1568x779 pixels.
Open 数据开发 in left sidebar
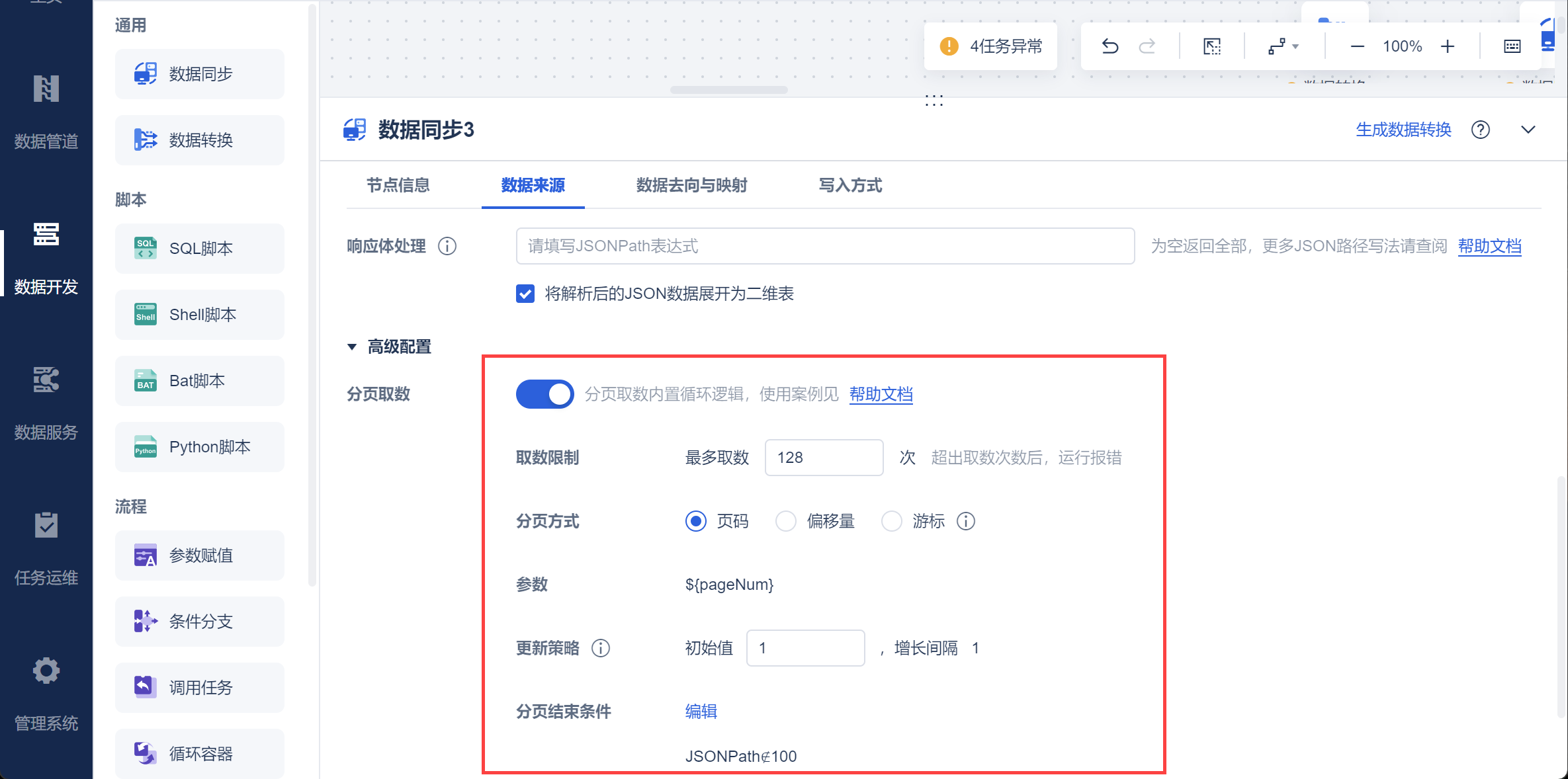[x=46, y=258]
